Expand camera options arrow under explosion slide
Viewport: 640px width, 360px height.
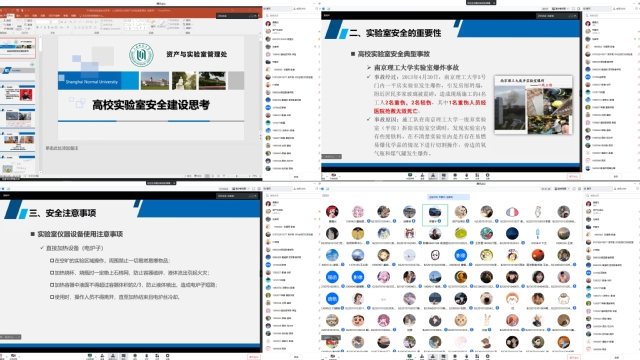pyautogui.click(x=340, y=175)
